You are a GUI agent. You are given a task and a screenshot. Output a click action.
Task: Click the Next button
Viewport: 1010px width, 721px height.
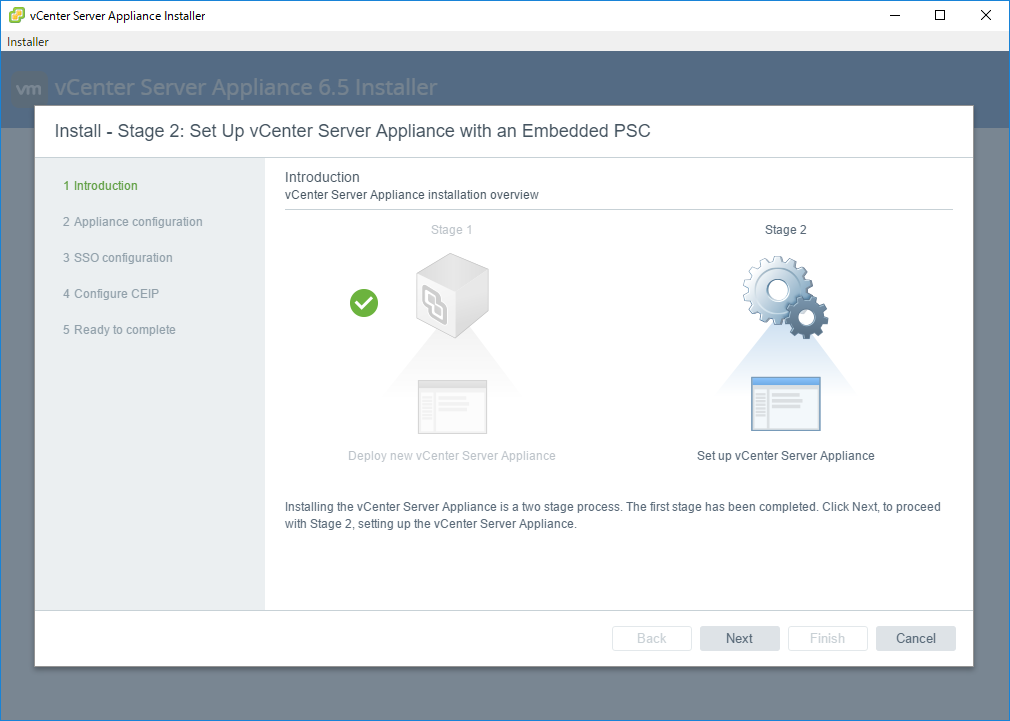[x=739, y=639]
